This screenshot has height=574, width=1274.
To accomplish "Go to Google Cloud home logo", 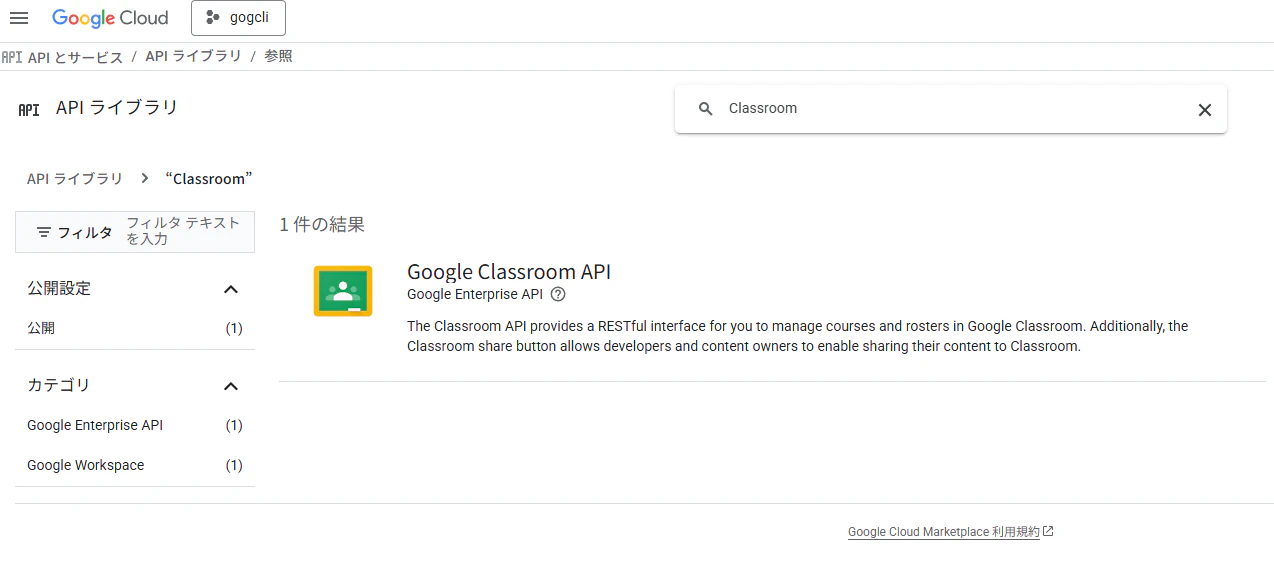I will click(x=110, y=18).
